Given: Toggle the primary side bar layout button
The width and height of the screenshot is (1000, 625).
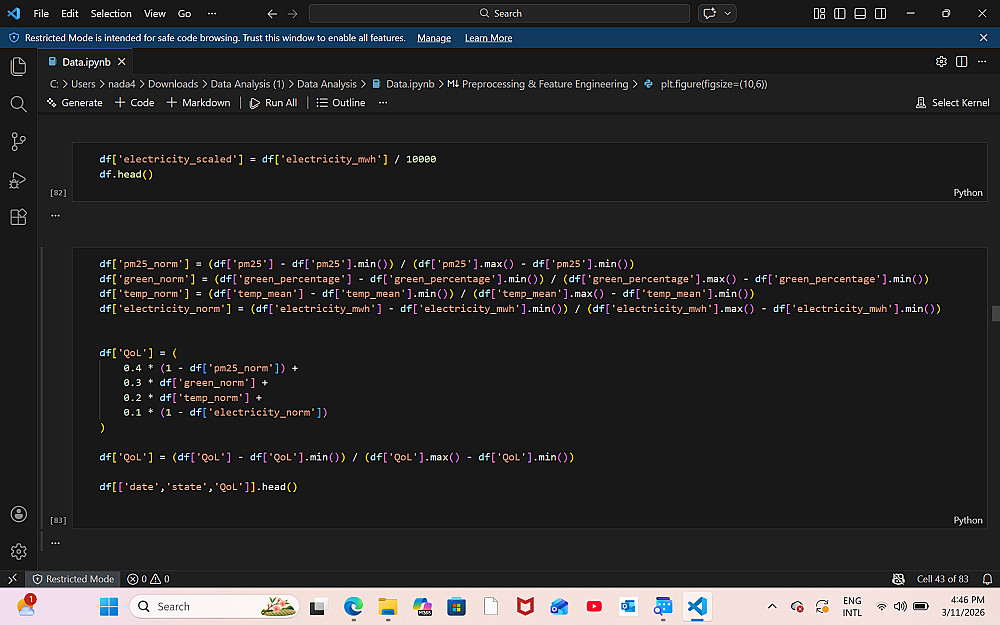Looking at the screenshot, I should pos(840,13).
